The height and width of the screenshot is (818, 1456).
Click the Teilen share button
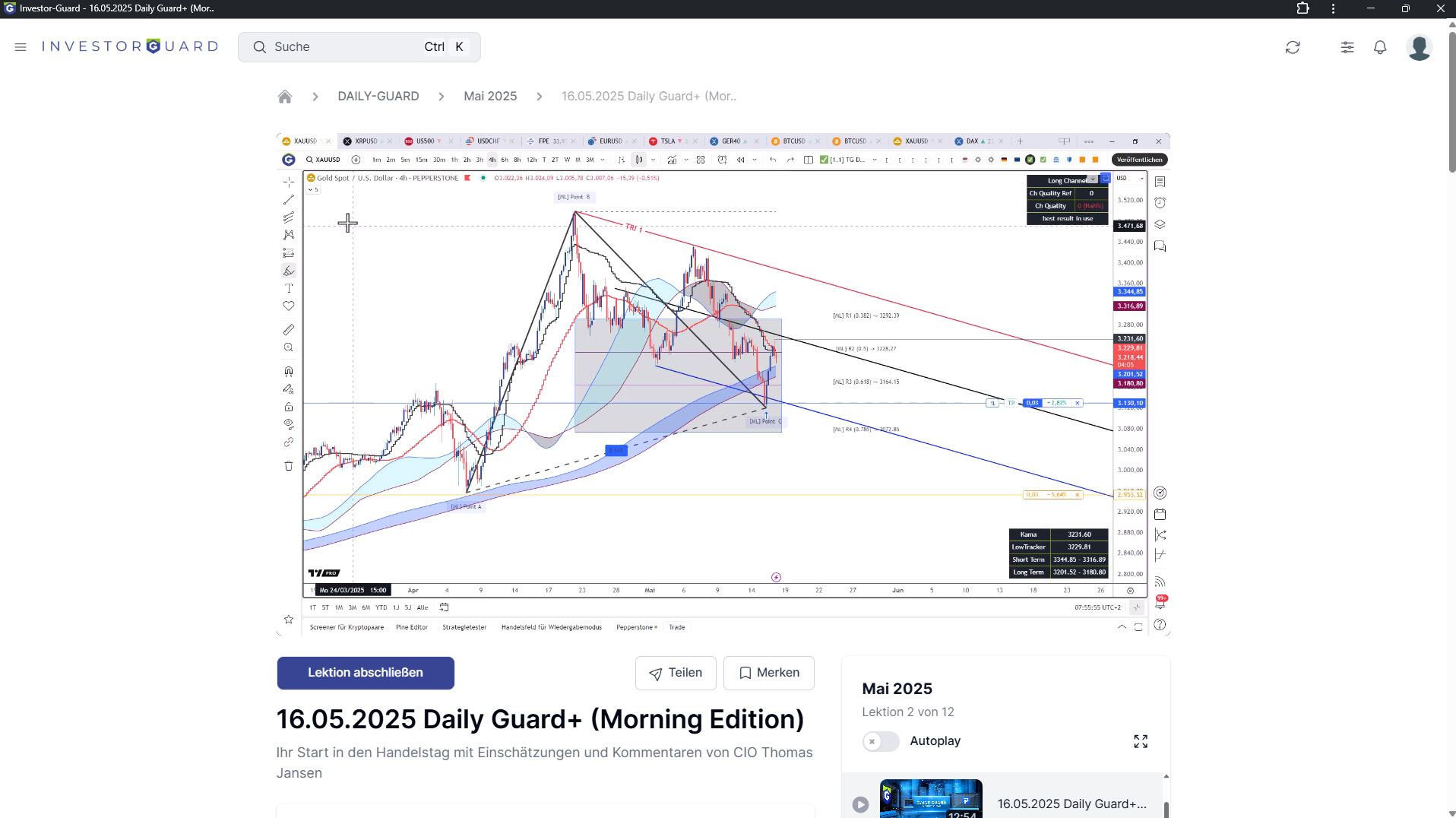(676, 673)
